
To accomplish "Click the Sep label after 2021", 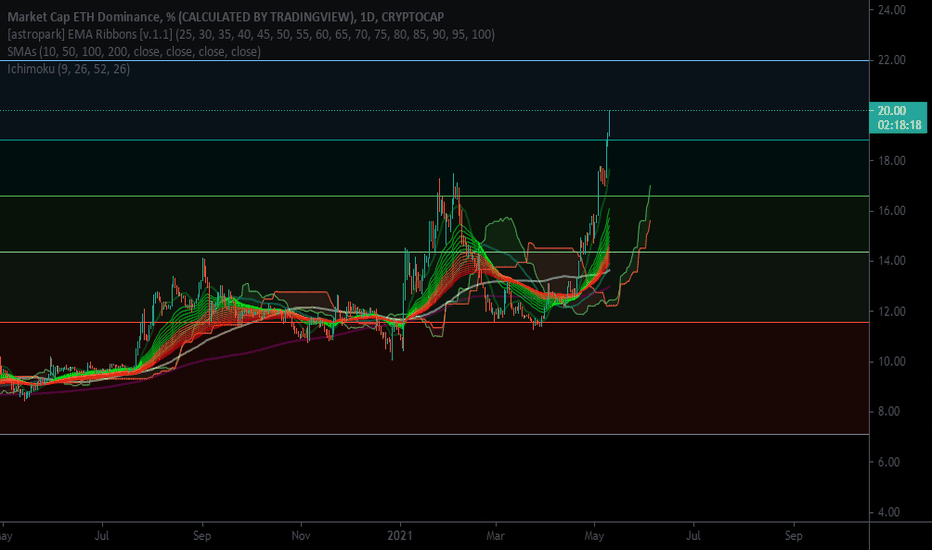I will tap(794, 536).
